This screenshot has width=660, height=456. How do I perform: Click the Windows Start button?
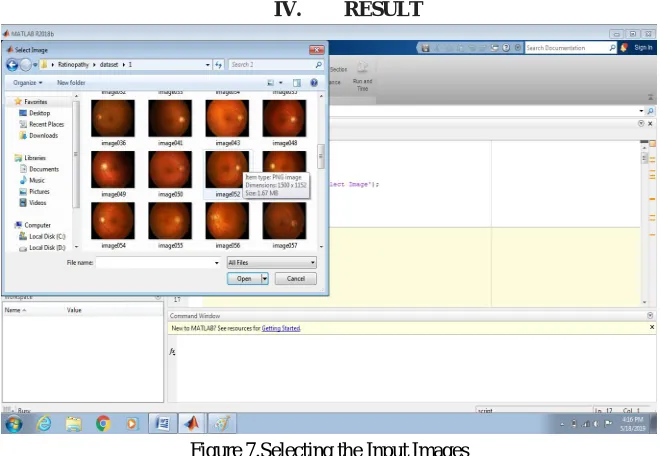coord(13,424)
